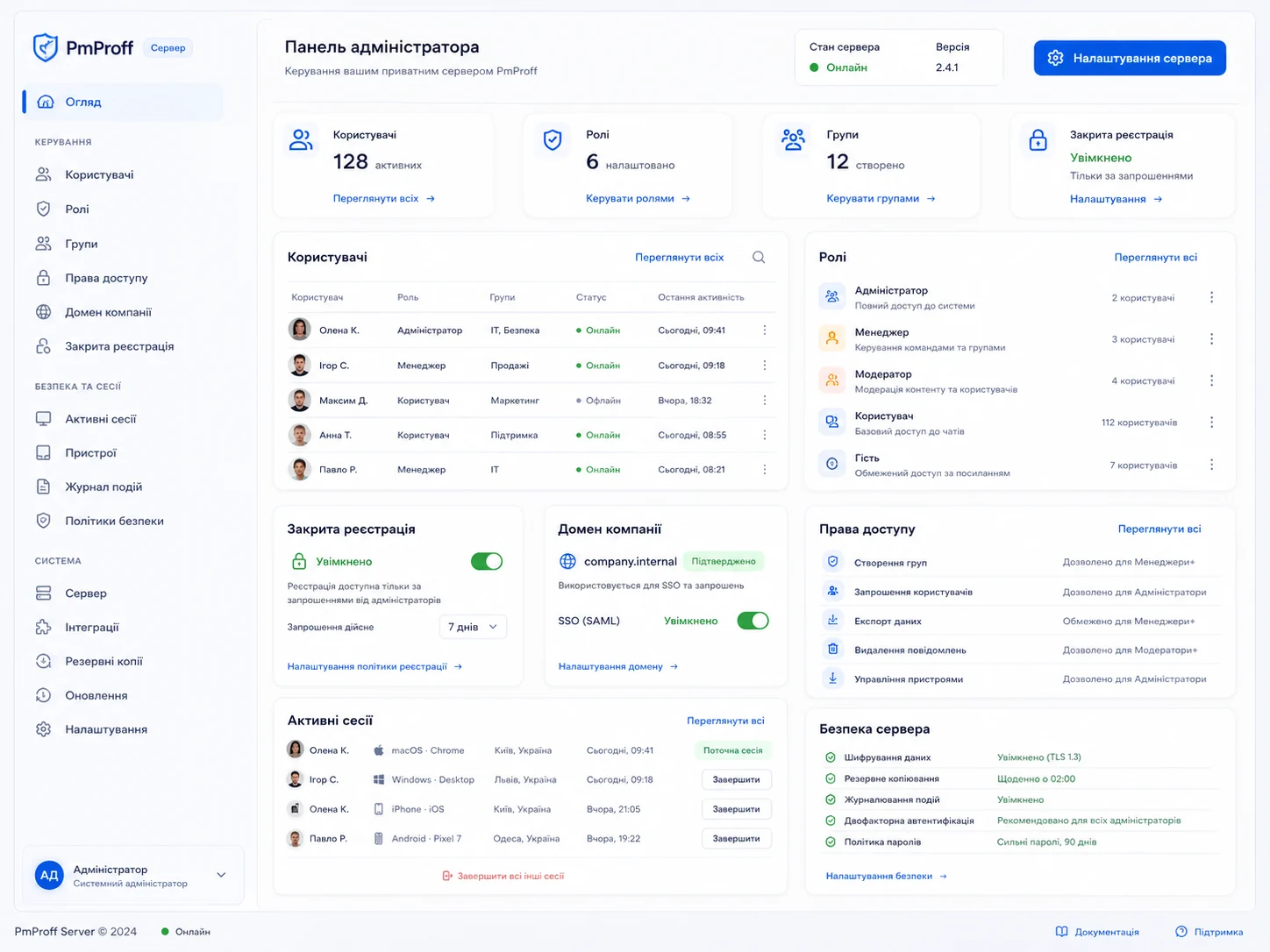Open three-dot menu for Адміністратор role

tap(1212, 297)
